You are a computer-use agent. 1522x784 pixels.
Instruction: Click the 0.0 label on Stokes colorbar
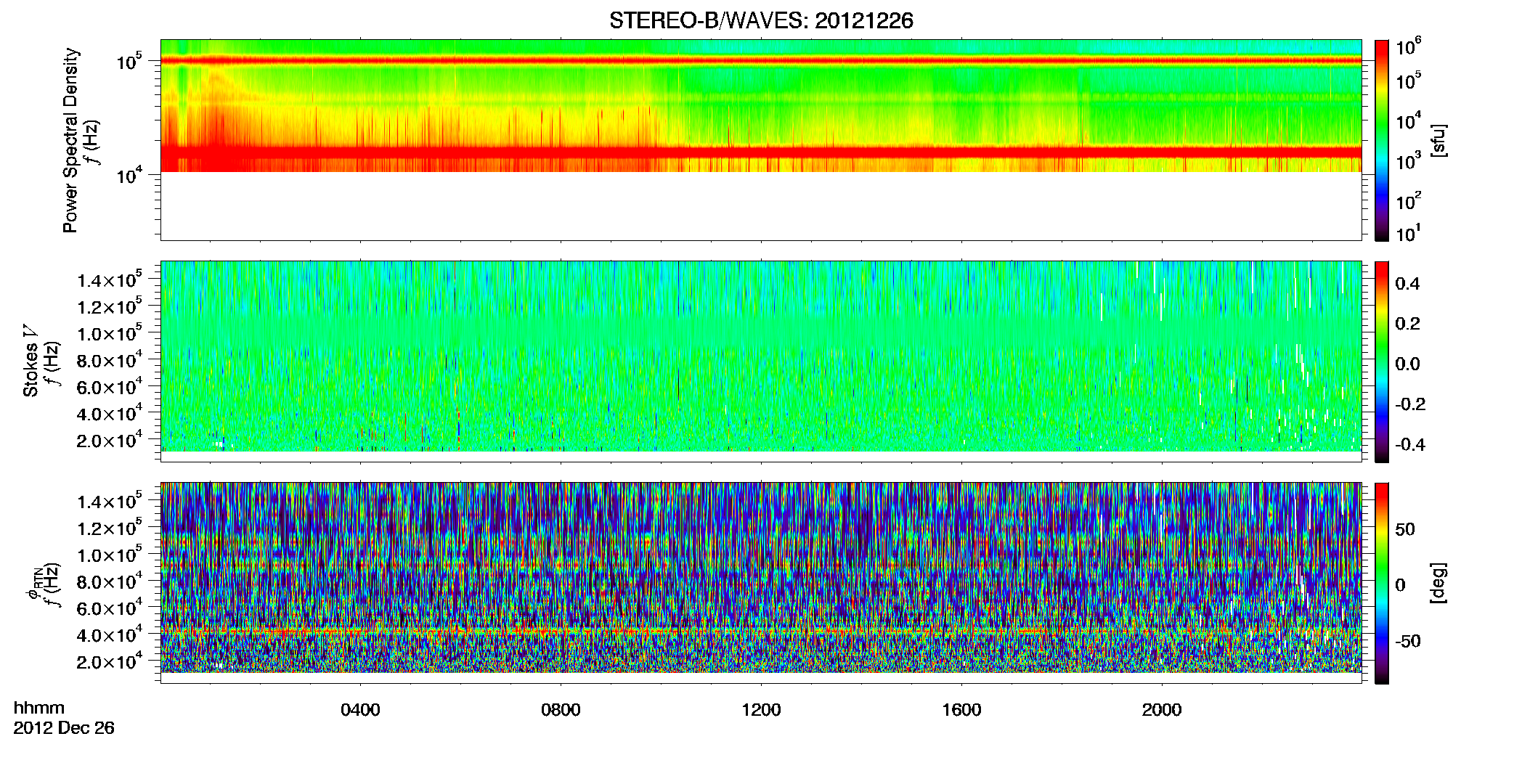[x=1407, y=364]
